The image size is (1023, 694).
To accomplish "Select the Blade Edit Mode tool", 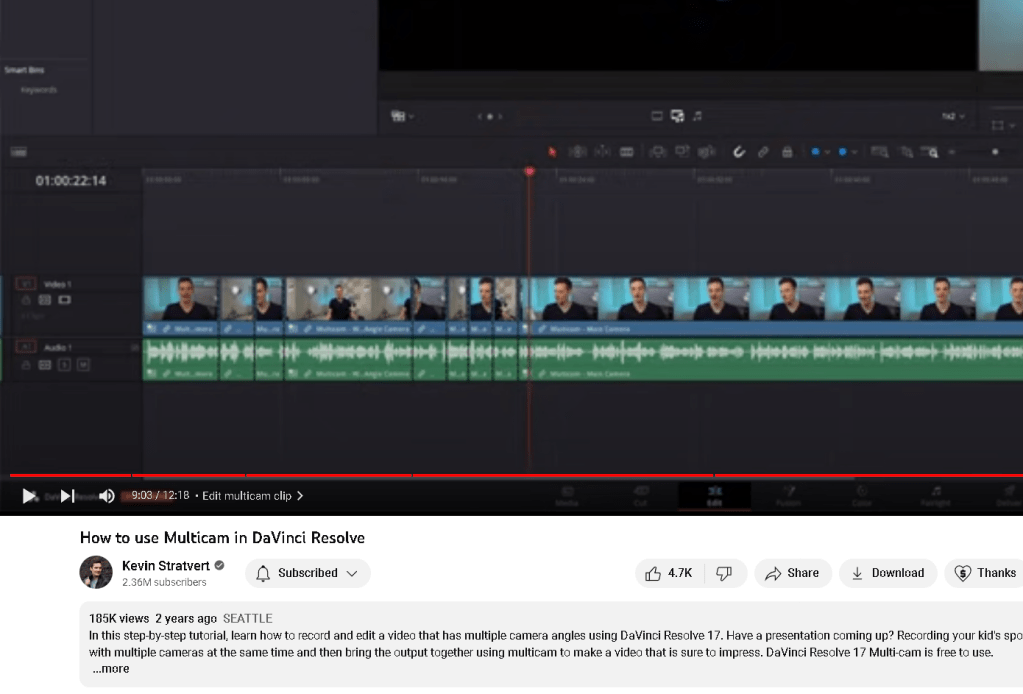I will [x=627, y=152].
